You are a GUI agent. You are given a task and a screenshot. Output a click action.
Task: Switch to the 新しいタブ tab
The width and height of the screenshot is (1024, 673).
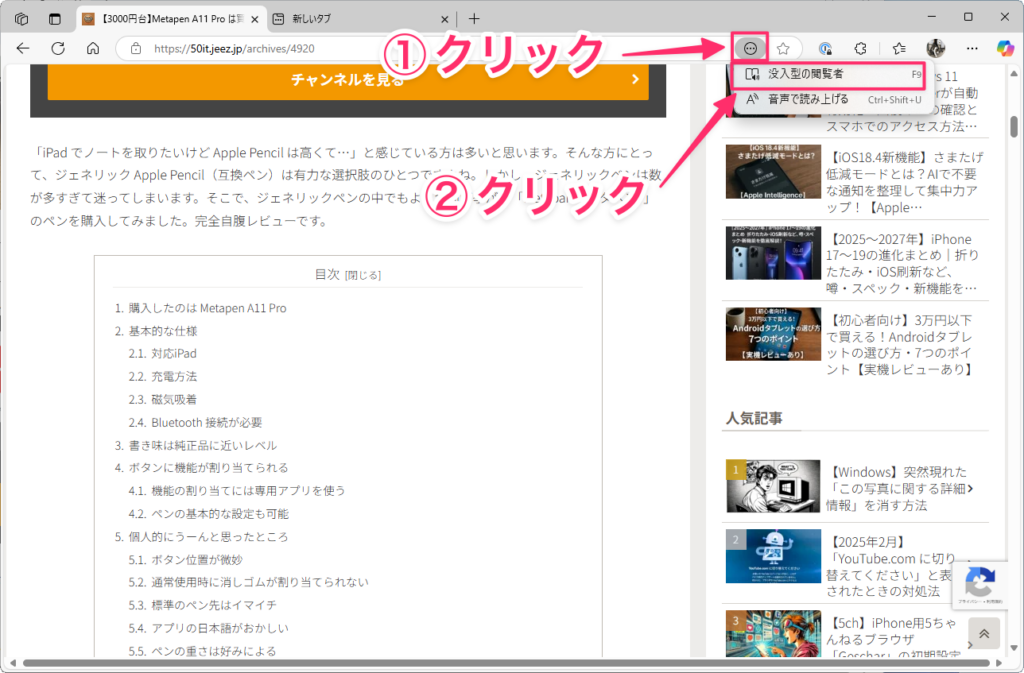point(360,19)
